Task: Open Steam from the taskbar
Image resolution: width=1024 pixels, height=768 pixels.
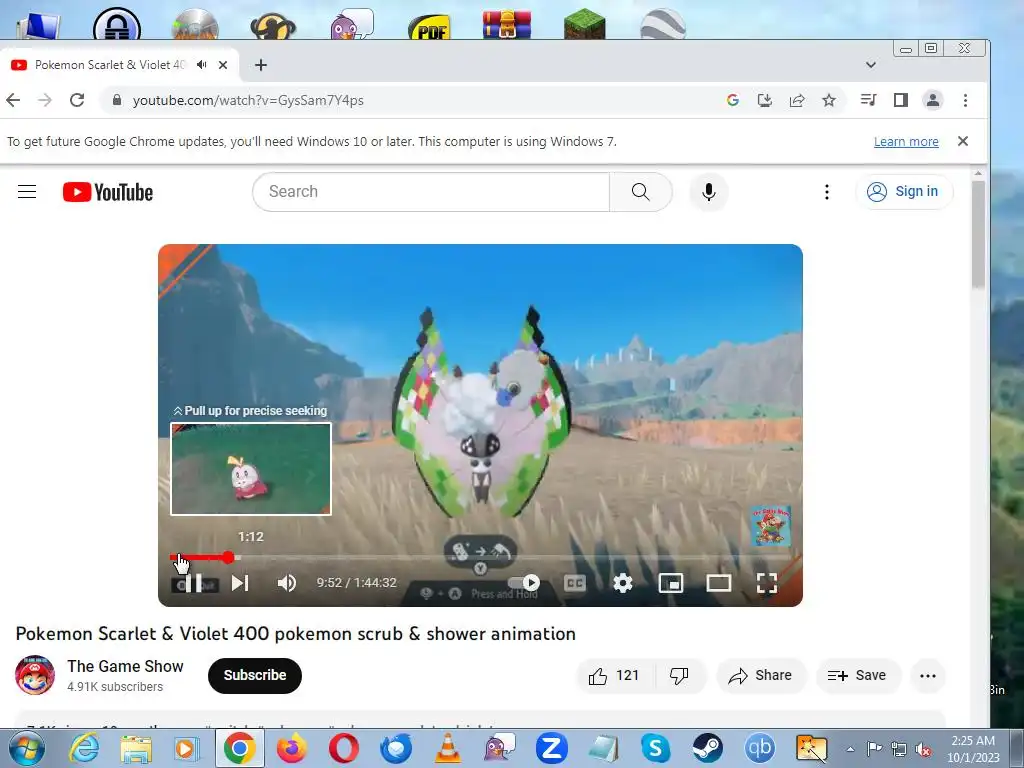Action: [x=707, y=748]
